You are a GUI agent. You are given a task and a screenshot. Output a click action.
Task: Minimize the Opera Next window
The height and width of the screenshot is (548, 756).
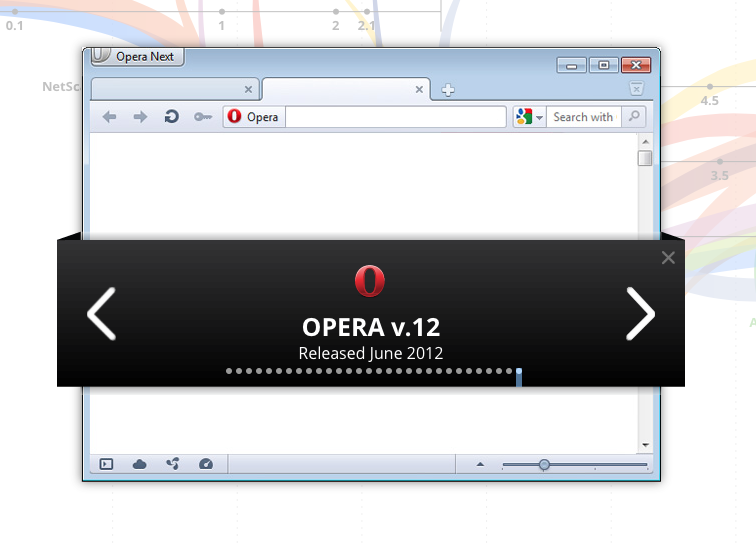tap(571, 65)
